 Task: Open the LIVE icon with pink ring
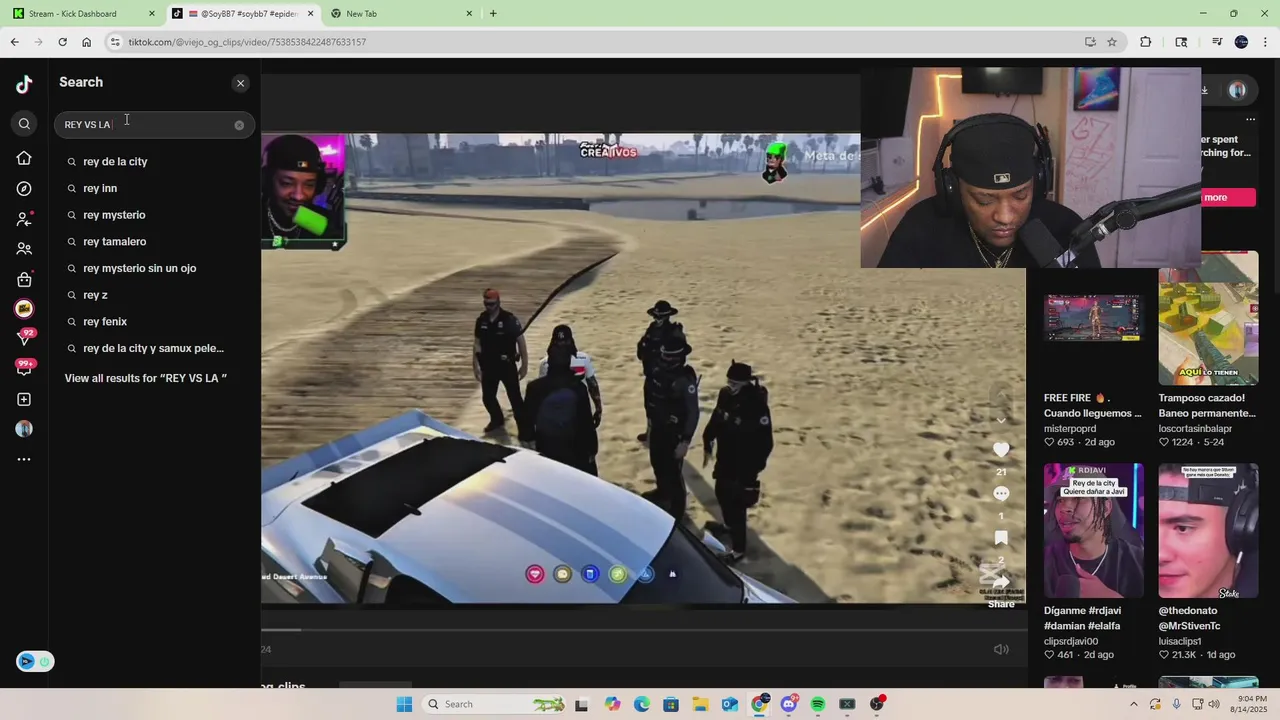point(24,309)
